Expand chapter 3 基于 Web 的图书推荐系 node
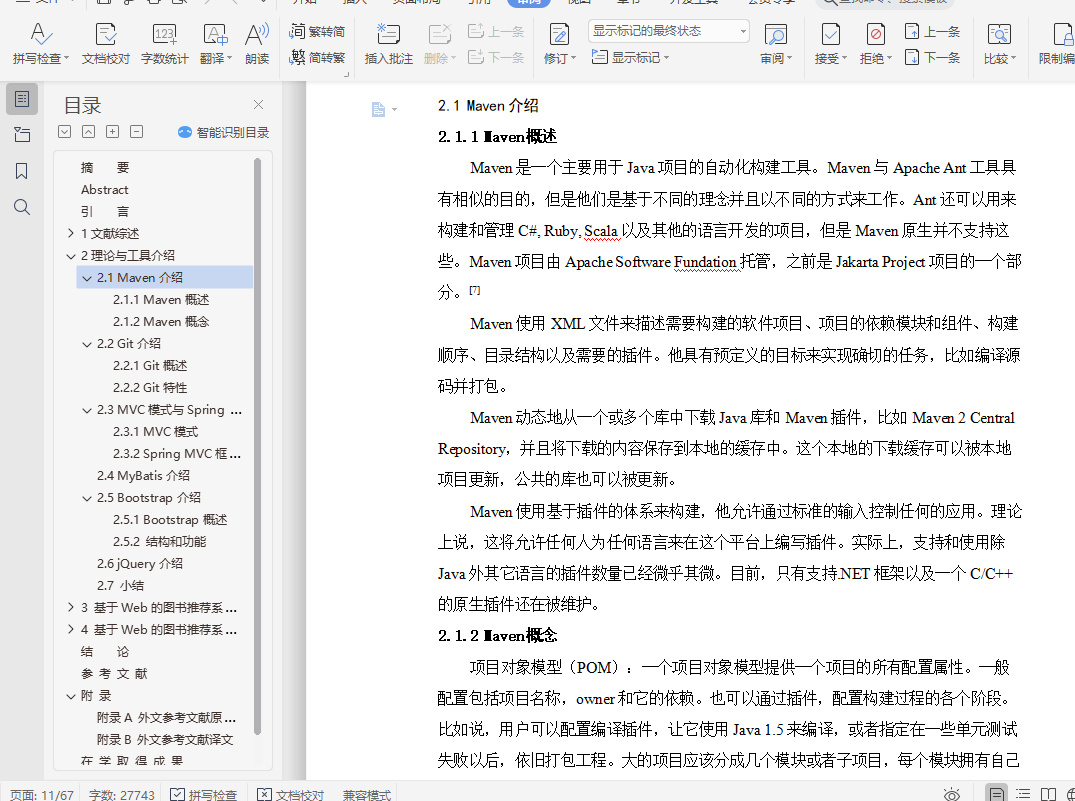This screenshot has width=1075, height=801. click(71, 608)
